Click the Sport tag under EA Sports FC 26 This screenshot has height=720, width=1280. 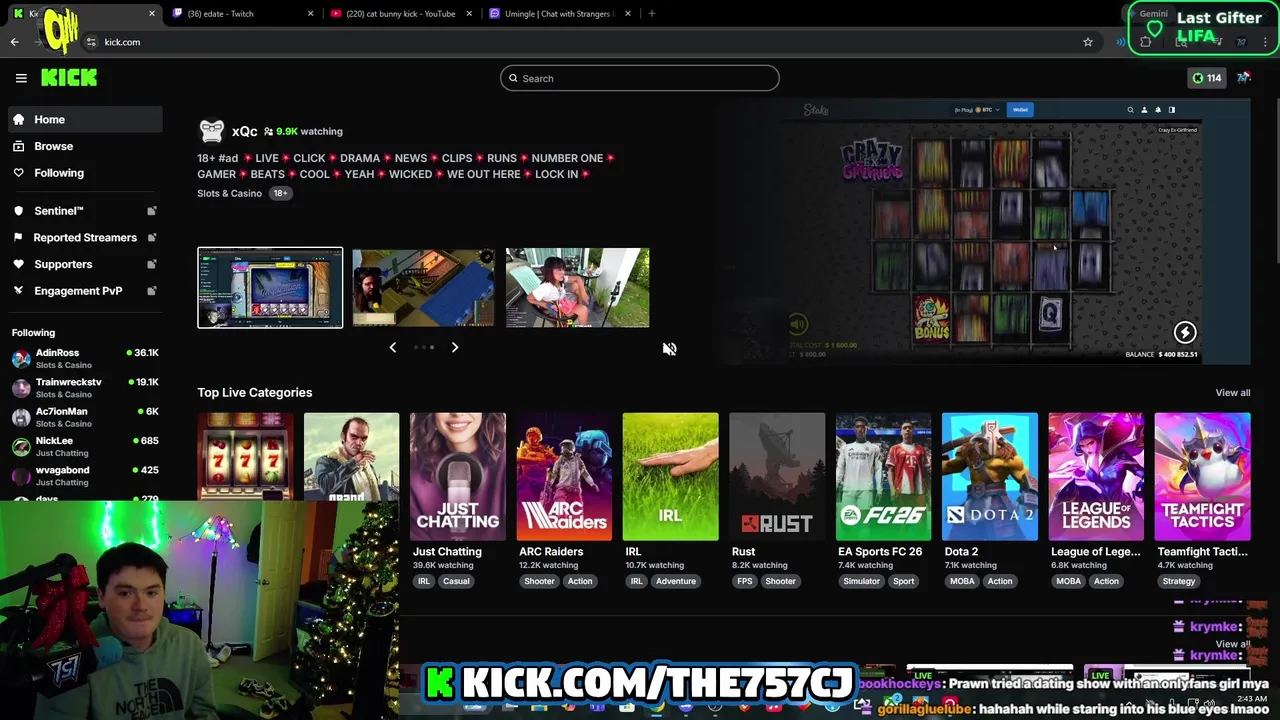point(904,581)
